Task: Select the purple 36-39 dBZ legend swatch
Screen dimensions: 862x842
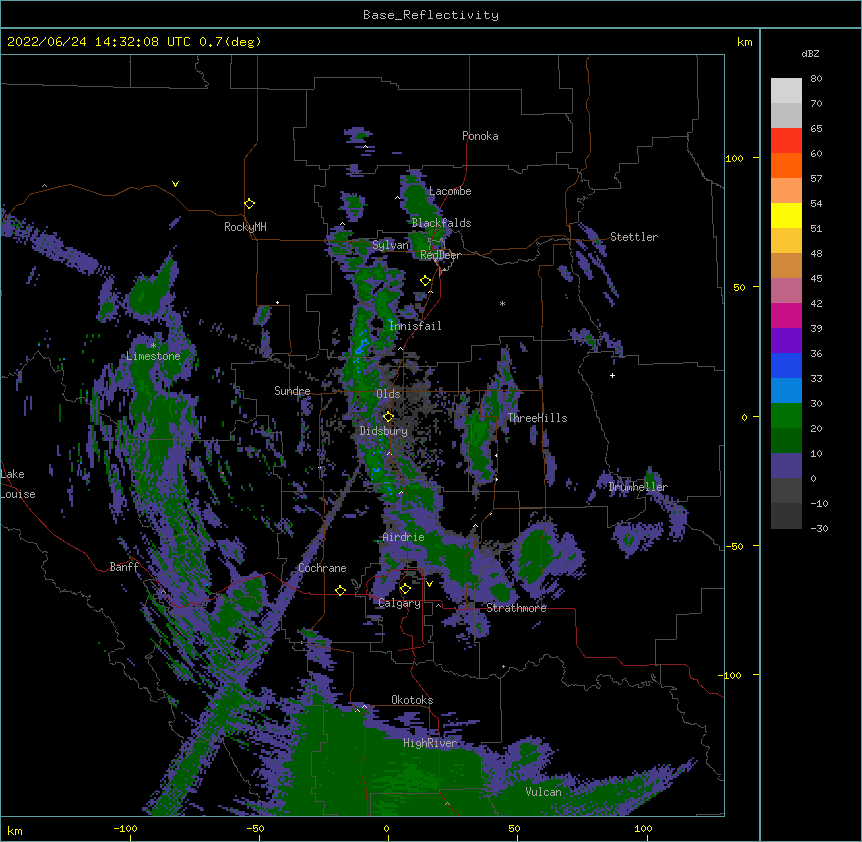Action: point(786,341)
